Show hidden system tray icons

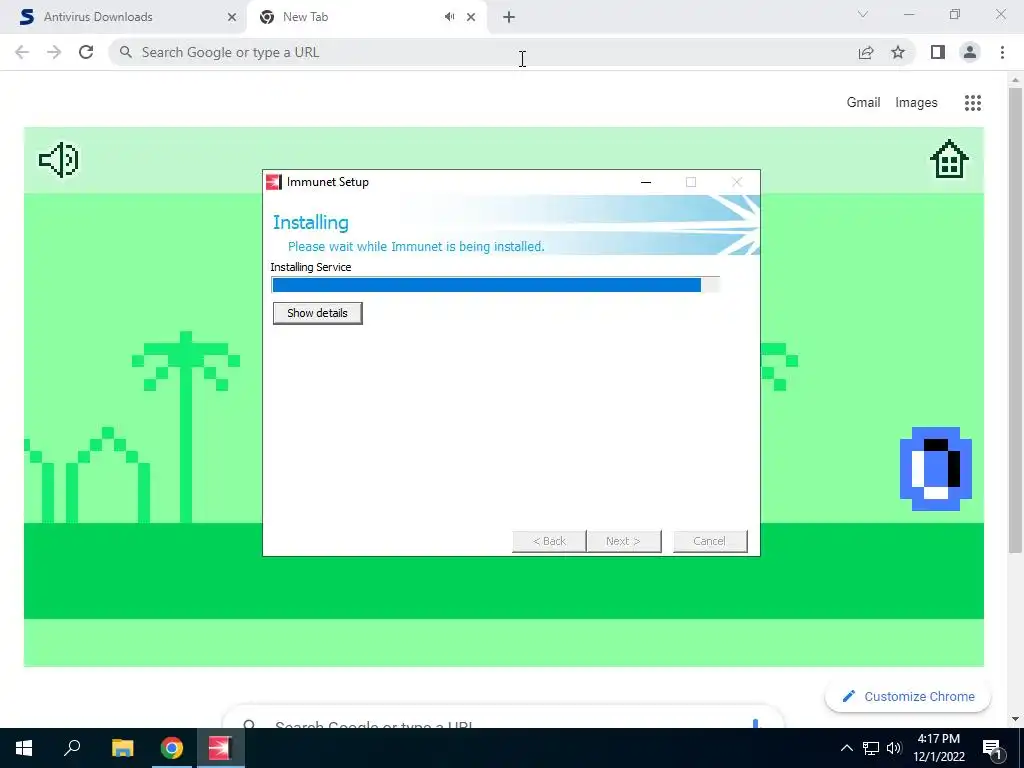click(846, 748)
